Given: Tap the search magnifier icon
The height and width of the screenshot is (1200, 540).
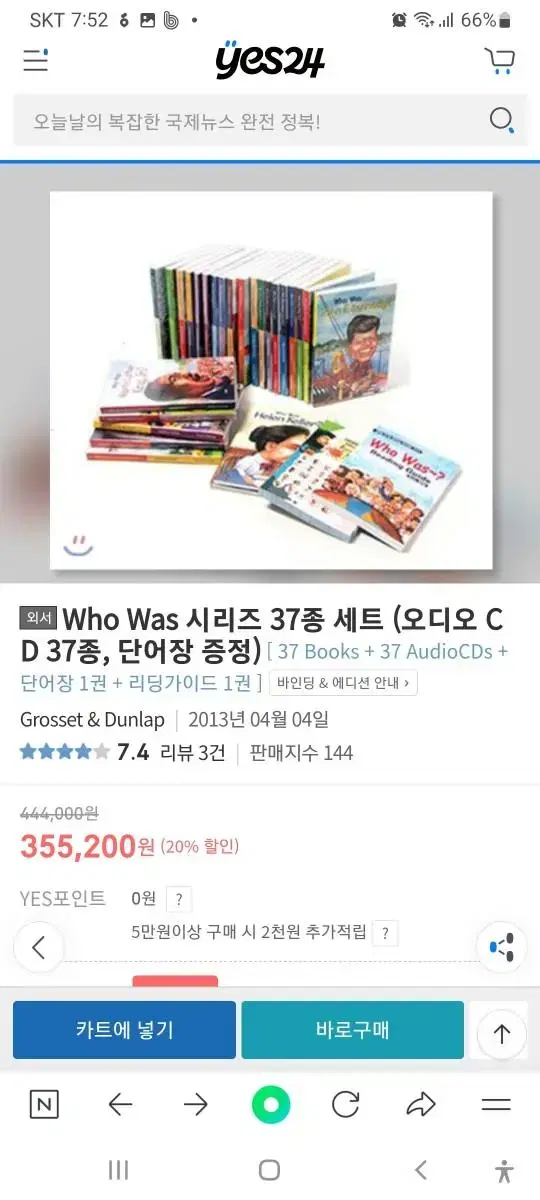Looking at the screenshot, I should tap(502, 122).
